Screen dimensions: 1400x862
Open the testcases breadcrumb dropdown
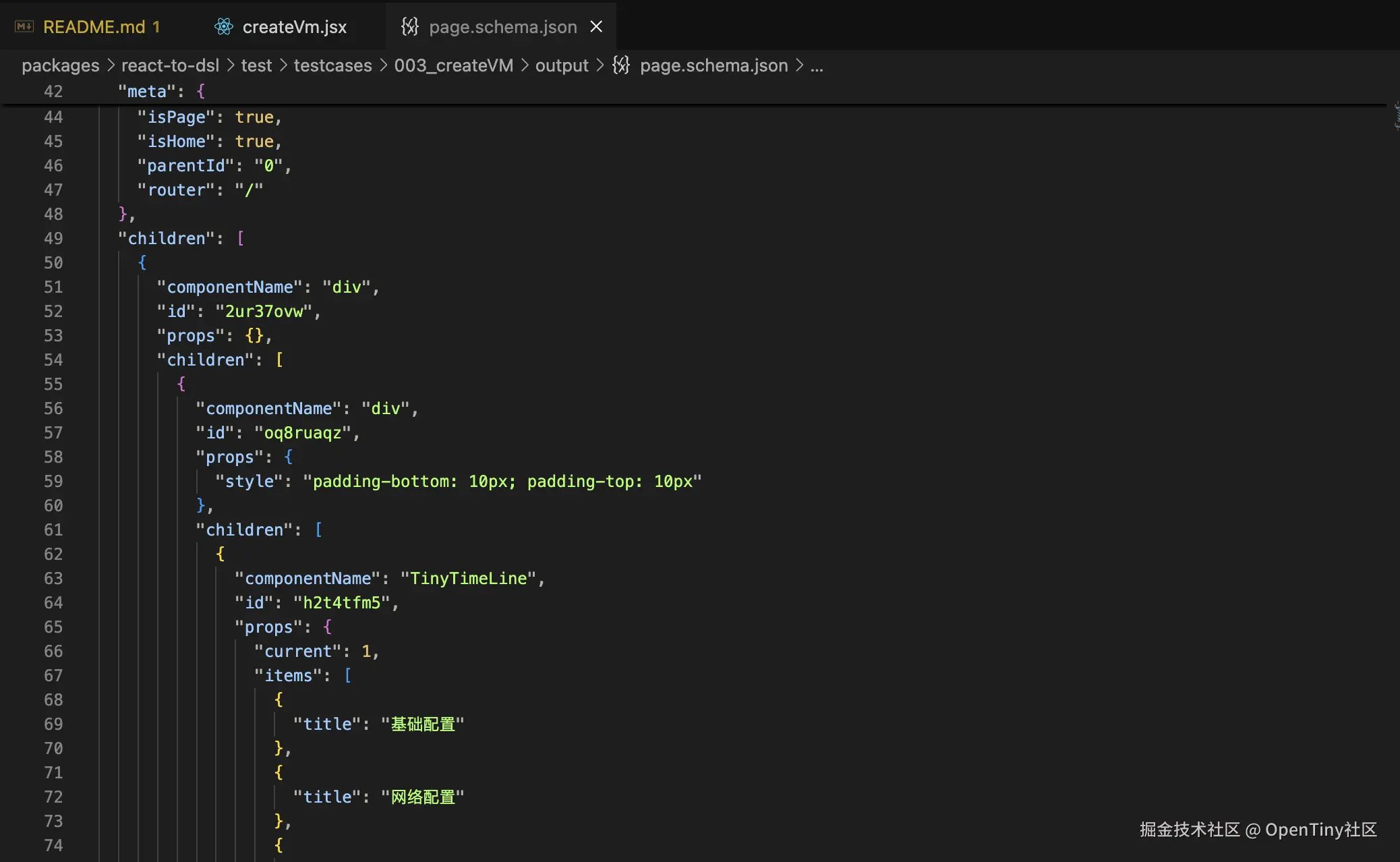332,65
